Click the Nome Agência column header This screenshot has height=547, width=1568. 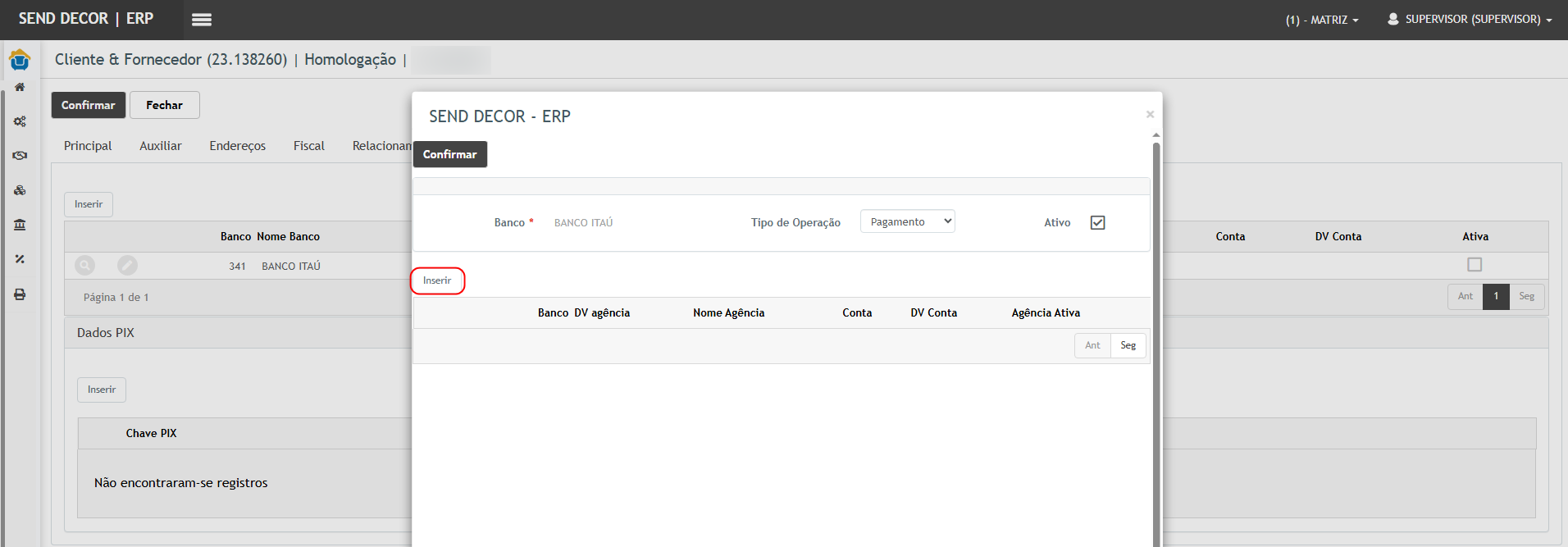[x=729, y=312]
